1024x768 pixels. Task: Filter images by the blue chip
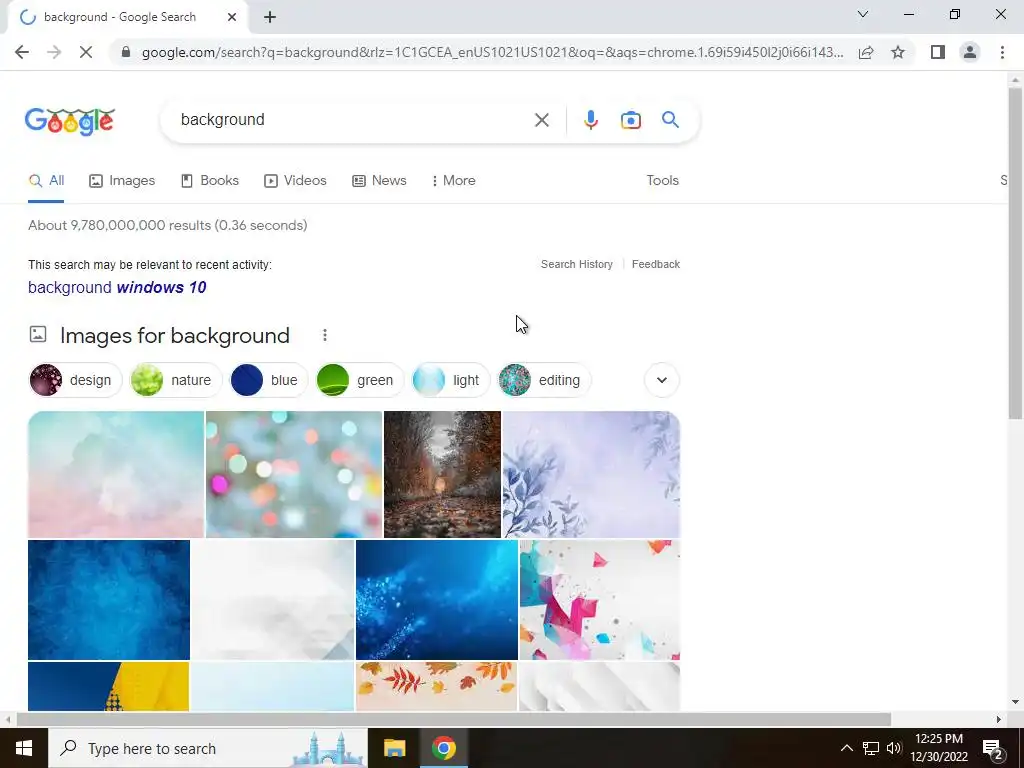[268, 380]
